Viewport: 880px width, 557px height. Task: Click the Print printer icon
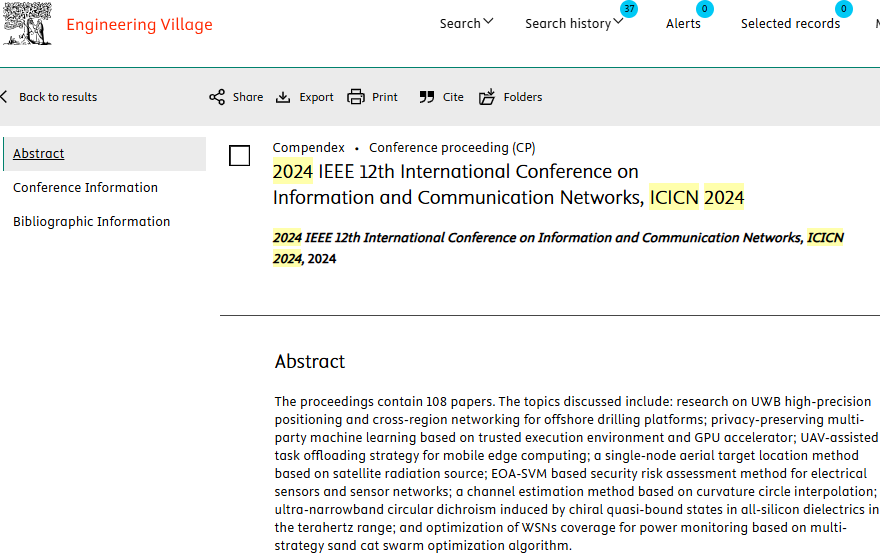coord(356,97)
